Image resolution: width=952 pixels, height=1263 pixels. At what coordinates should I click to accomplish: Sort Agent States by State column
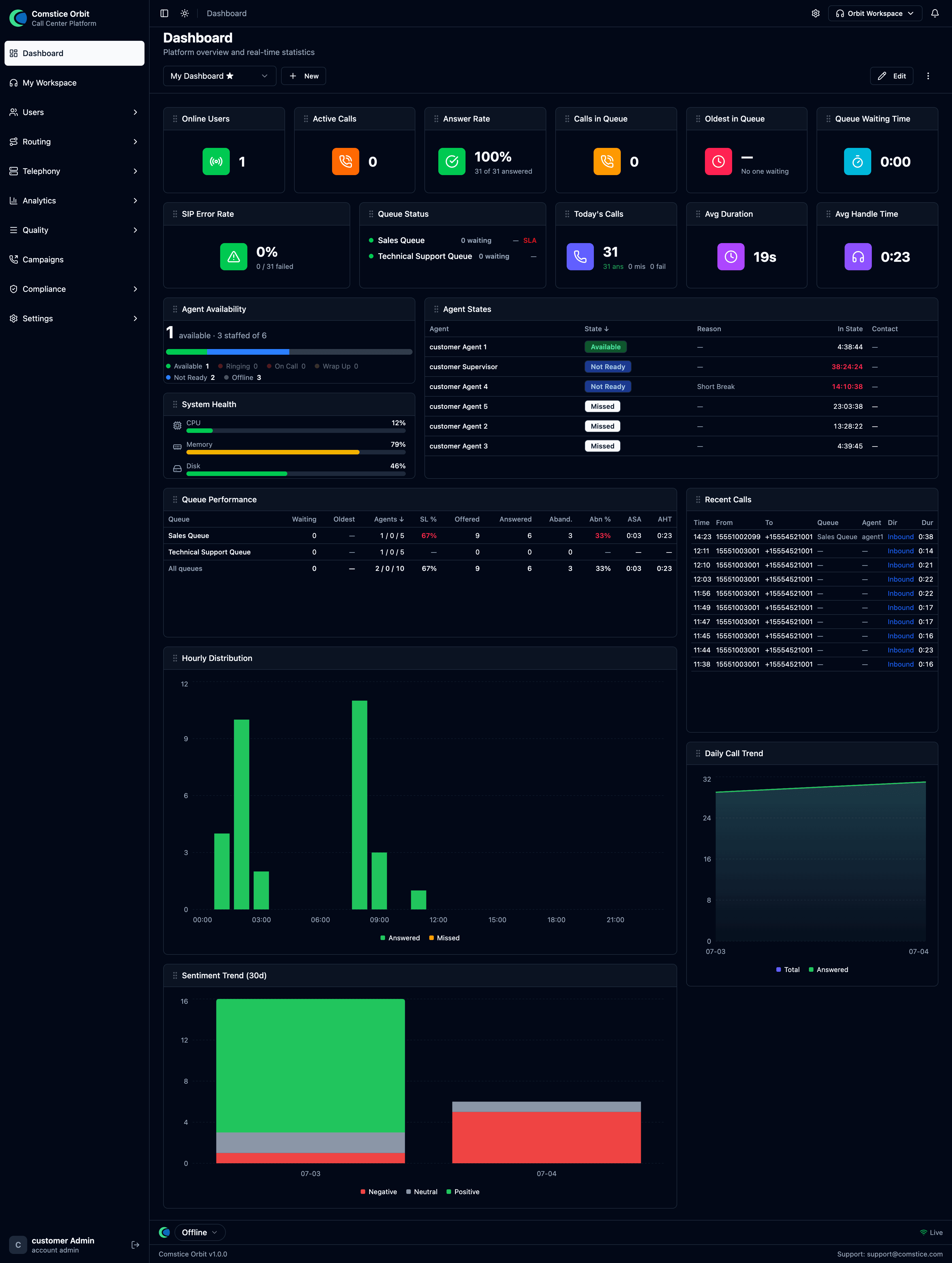tap(596, 329)
